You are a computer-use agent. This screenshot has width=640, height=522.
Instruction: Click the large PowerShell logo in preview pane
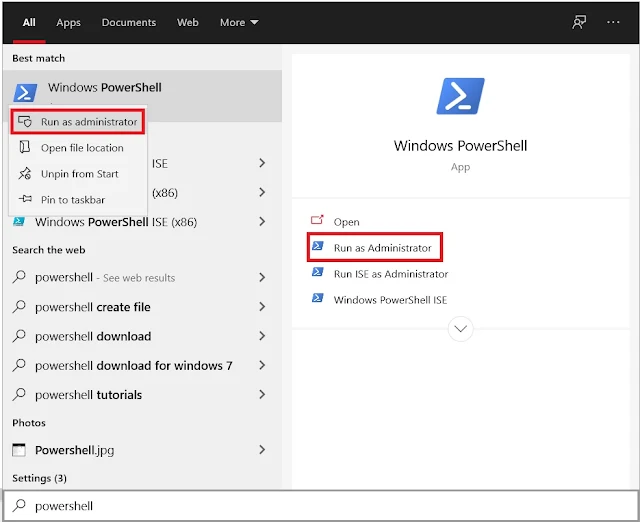[x=460, y=96]
